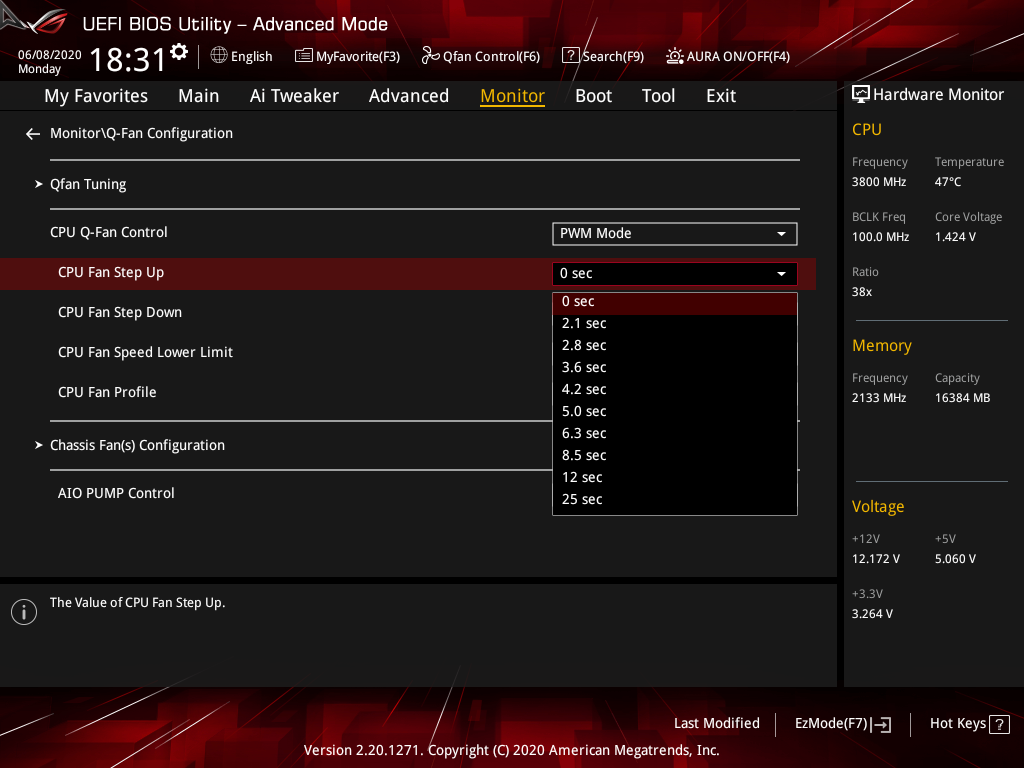Viewport: 1024px width, 768px height.
Task: Switch to EzMode(F7)
Action: [842, 724]
